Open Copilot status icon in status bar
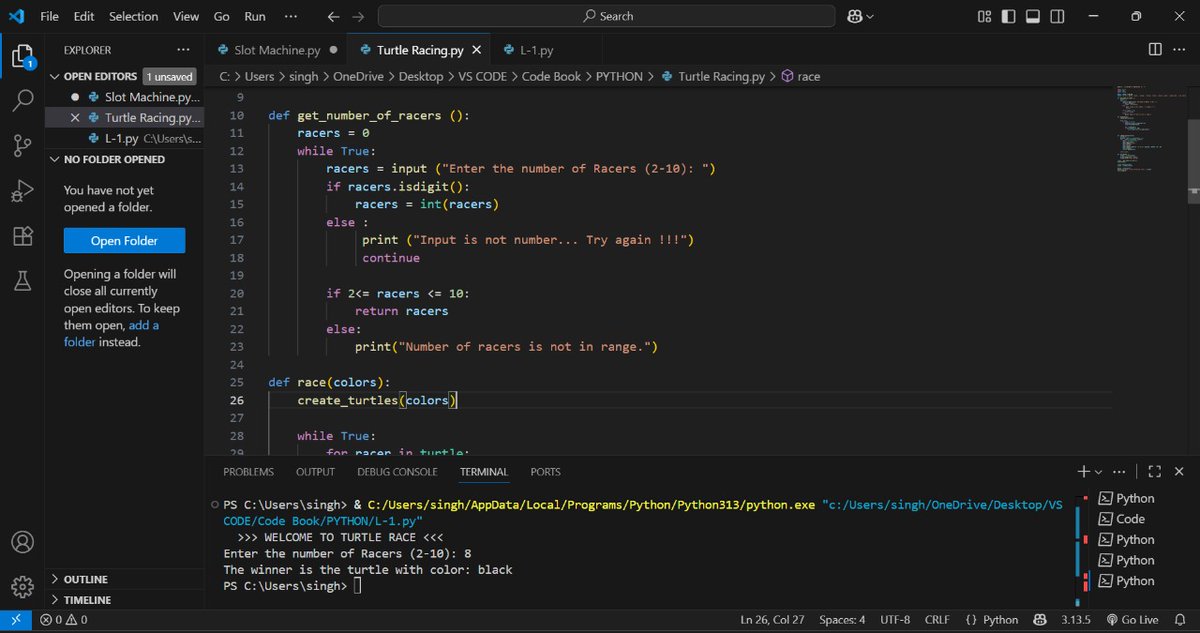The height and width of the screenshot is (633, 1200). (x=1039, y=620)
